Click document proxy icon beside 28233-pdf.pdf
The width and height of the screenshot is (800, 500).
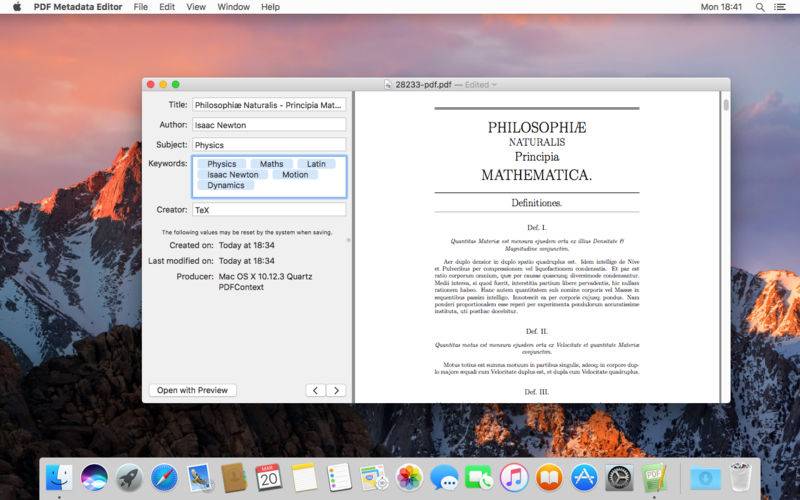coord(388,85)
